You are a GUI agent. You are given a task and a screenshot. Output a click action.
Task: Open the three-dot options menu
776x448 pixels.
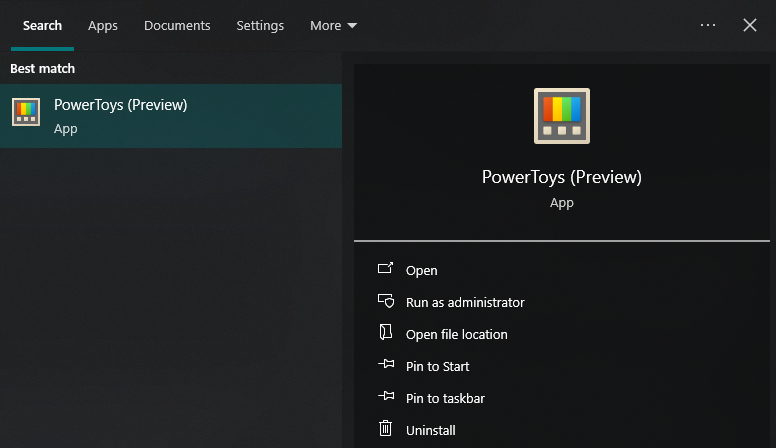click(708, 25)
